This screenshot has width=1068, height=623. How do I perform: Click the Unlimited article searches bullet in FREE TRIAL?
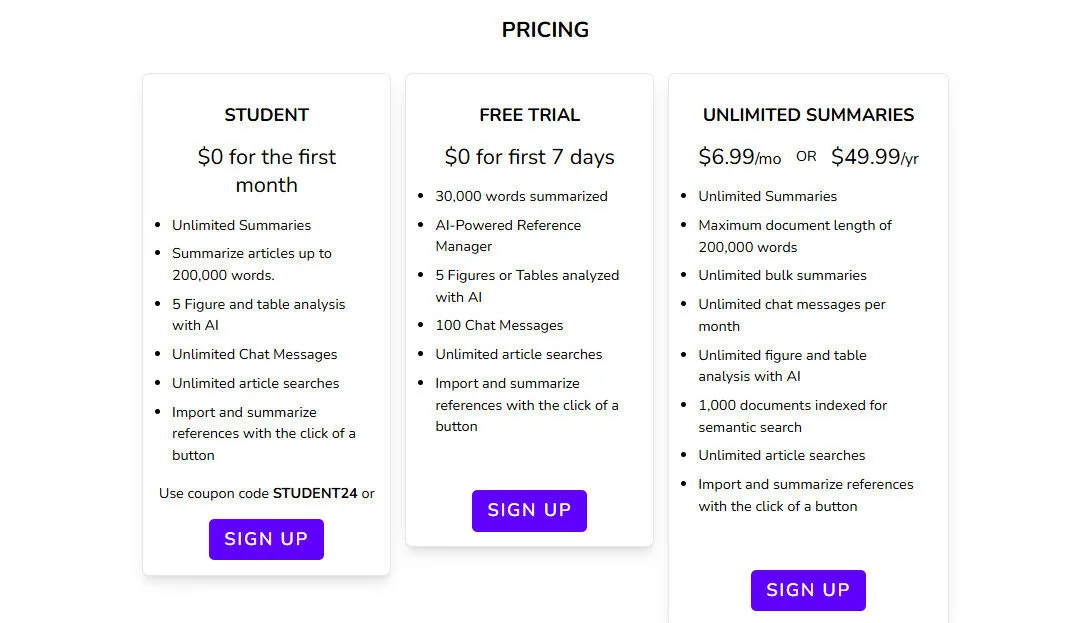(519, 354)
